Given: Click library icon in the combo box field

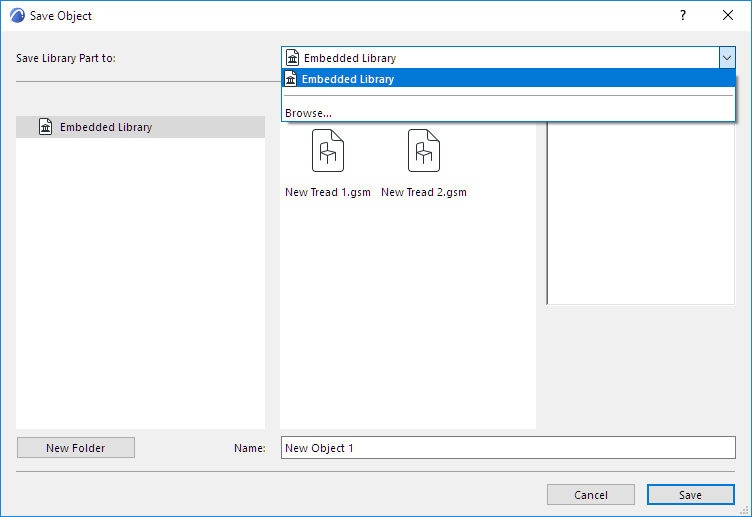Looking at the screenshot, I should click(x=293, y=58).
